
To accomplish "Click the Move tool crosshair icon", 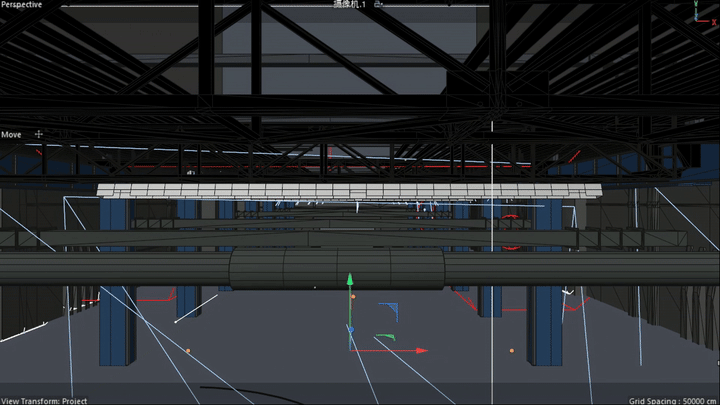I will pos(39,134).
